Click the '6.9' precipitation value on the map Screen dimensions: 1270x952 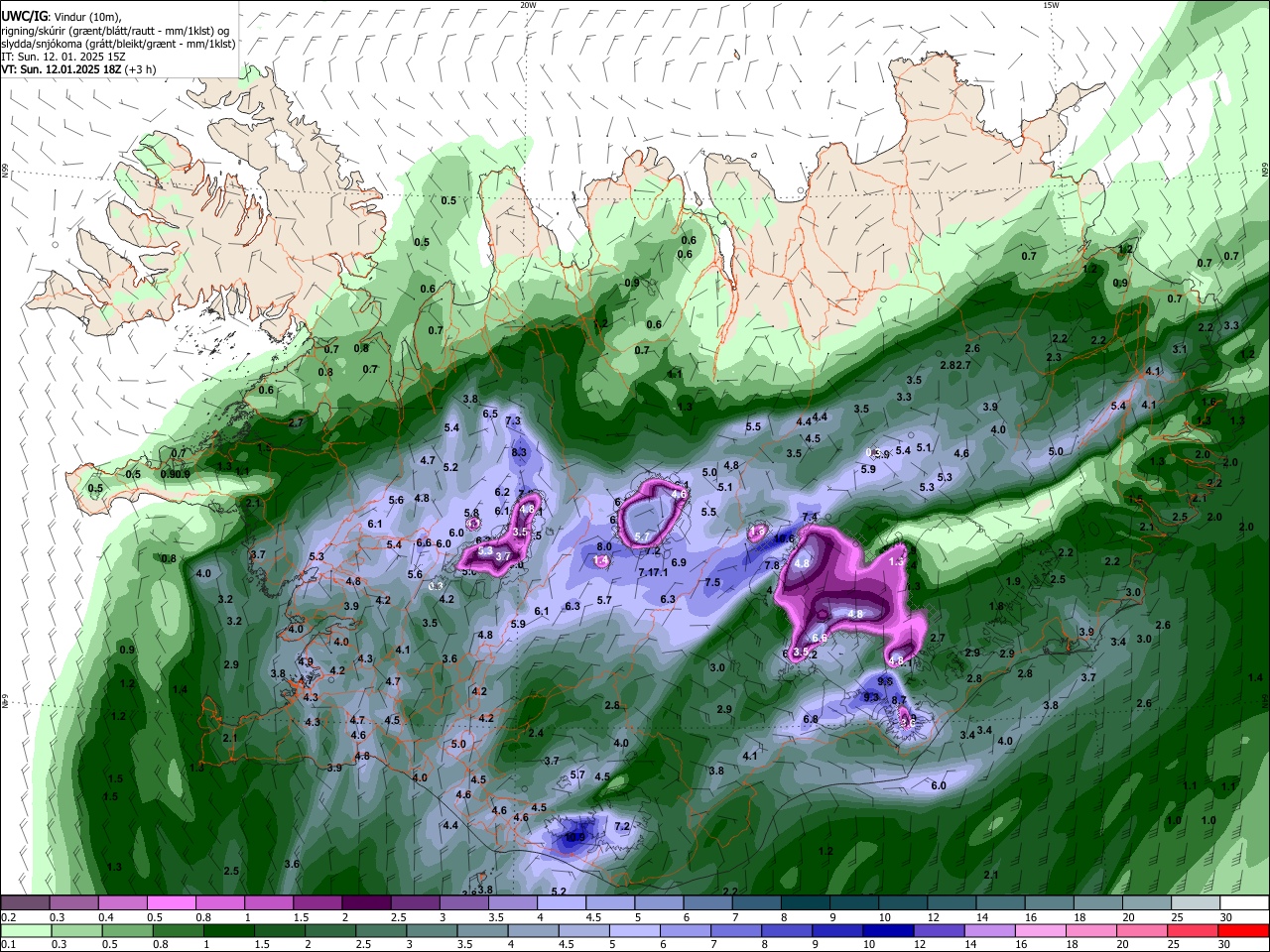tap(679, 562)
